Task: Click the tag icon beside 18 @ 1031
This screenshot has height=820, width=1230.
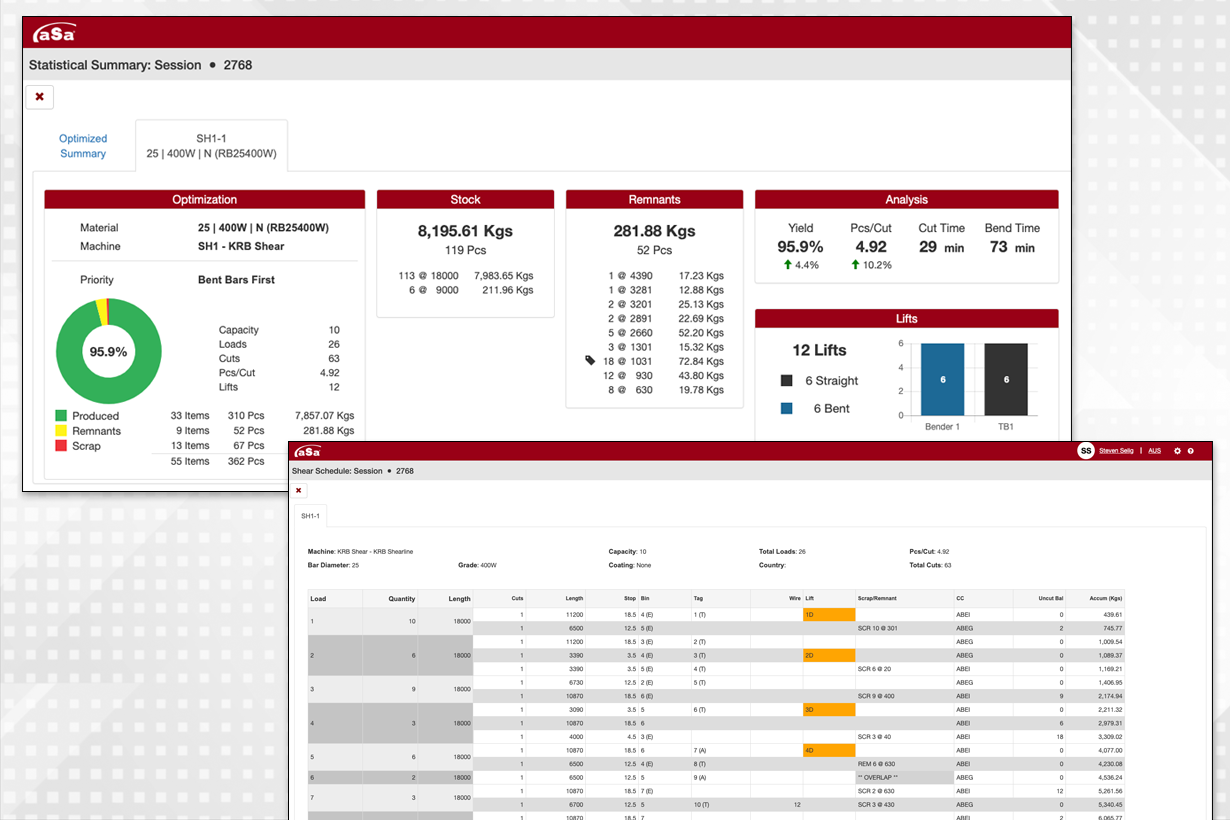Action: pyautogui.click(x=591, y=361)
